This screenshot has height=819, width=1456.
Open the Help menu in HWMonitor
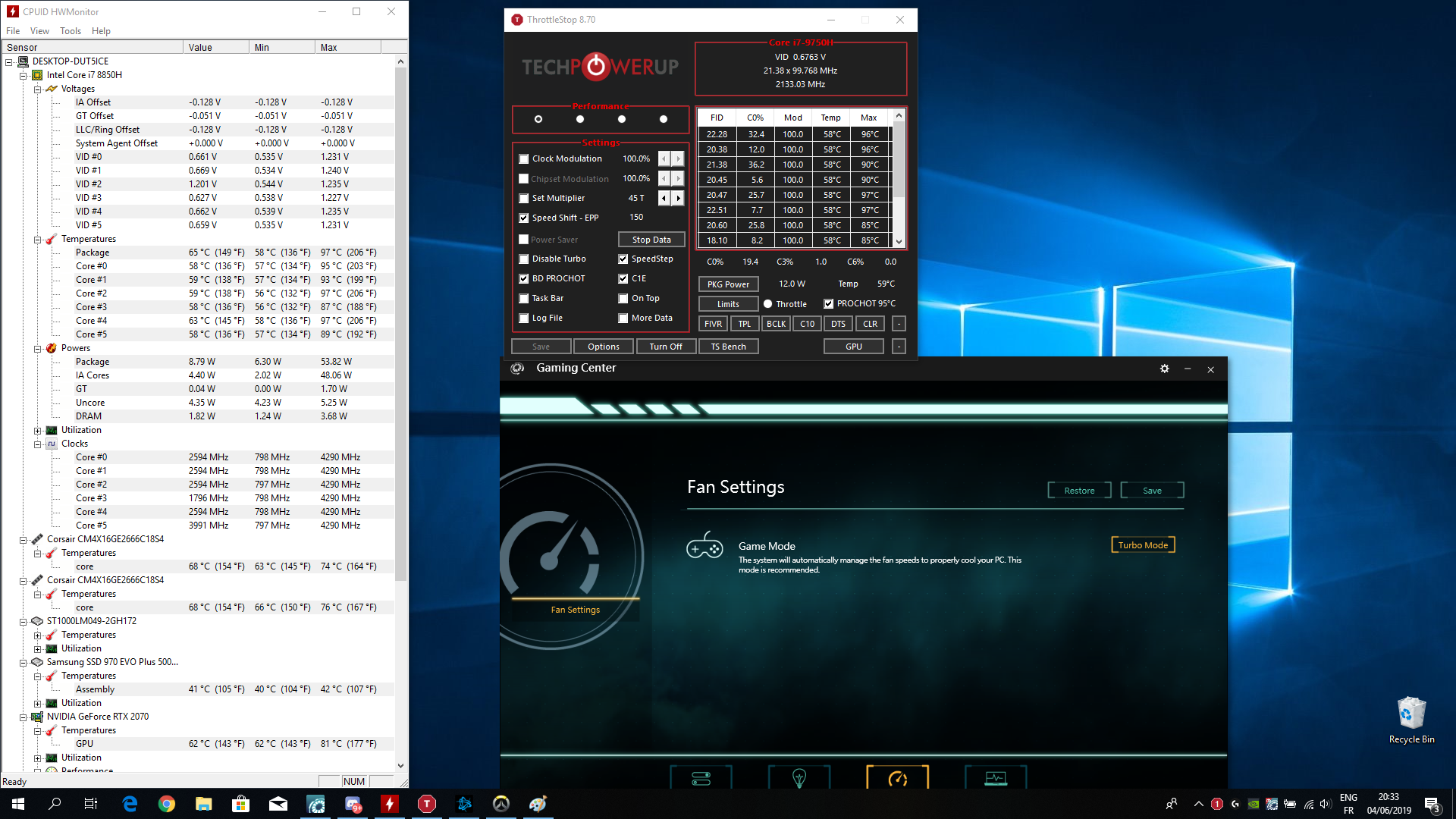point(101,31)
